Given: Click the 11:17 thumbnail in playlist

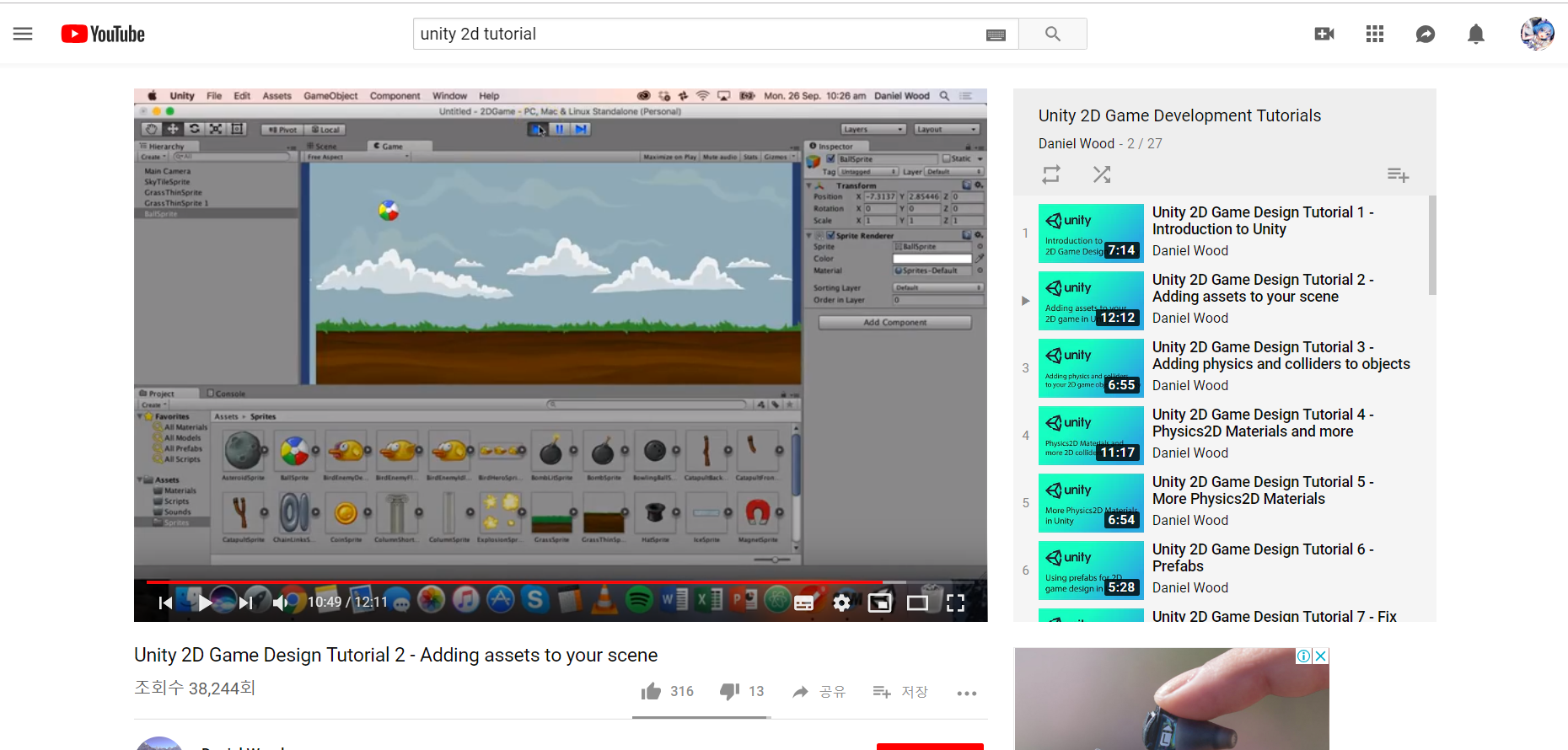Looking at the screenshot, I should point(1091,436).
